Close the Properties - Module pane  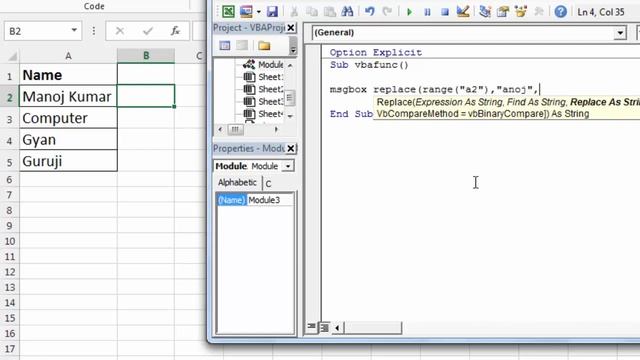(x=291, y=148)
